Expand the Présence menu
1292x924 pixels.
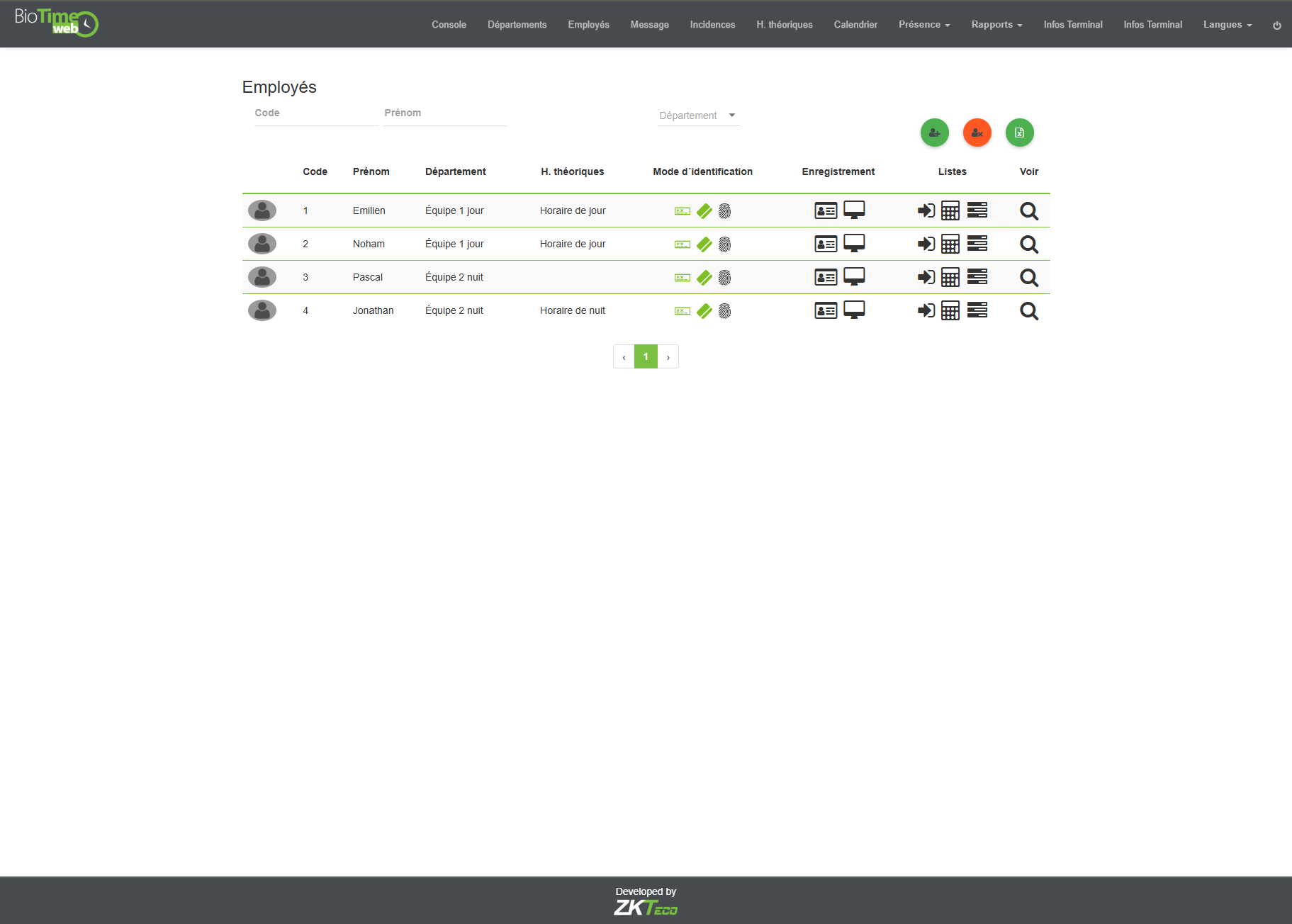(923, 24)
